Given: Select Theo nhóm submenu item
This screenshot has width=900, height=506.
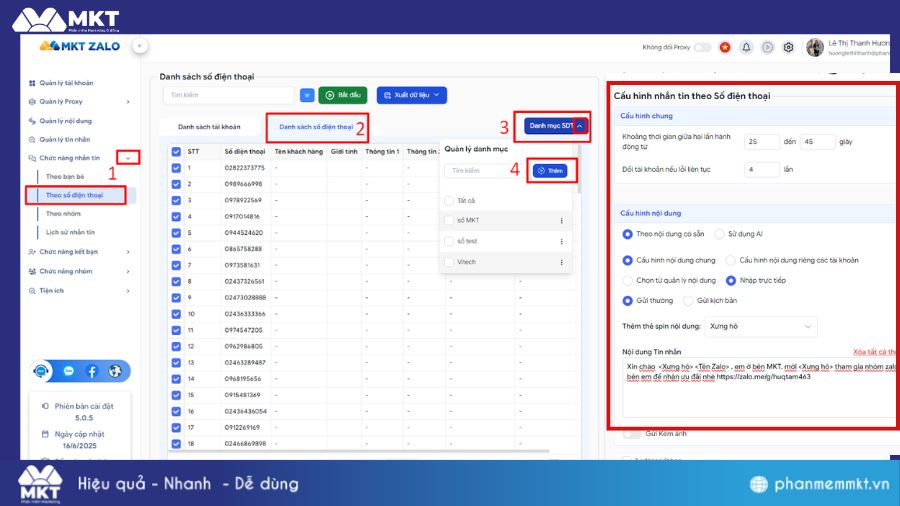Looking at the screenshot, I should [x=63, y=213].
